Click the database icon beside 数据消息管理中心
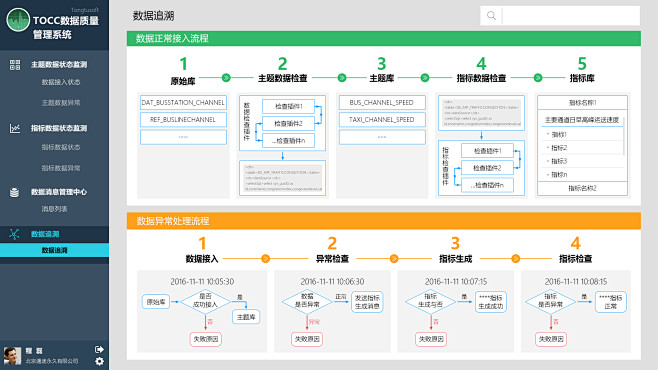The height and width of the screenshot is (370, 658). pyautogui.click(x=14, y=192)
